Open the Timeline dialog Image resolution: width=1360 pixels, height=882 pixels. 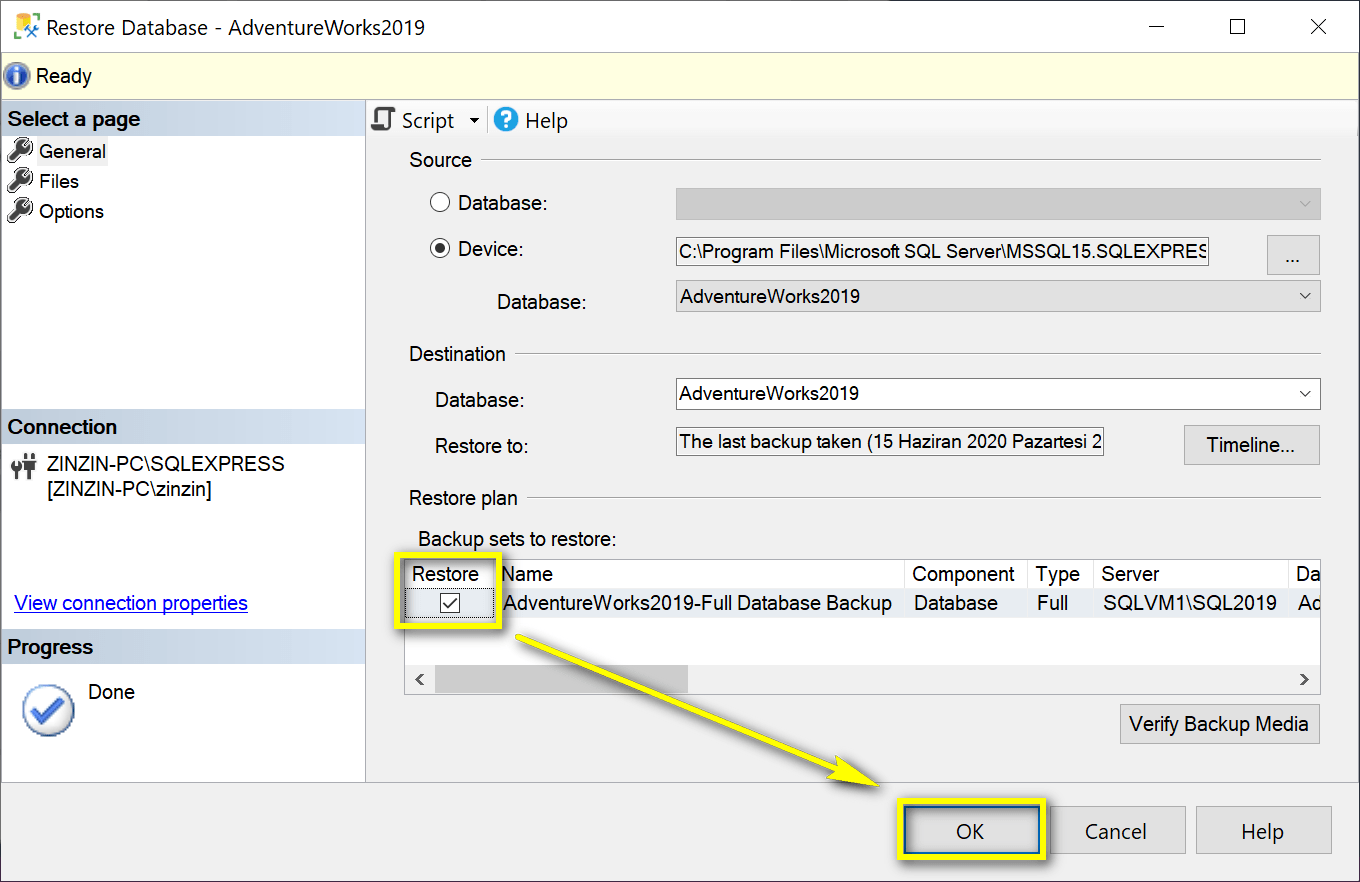pyautogui.click(x=1251, y=445)
